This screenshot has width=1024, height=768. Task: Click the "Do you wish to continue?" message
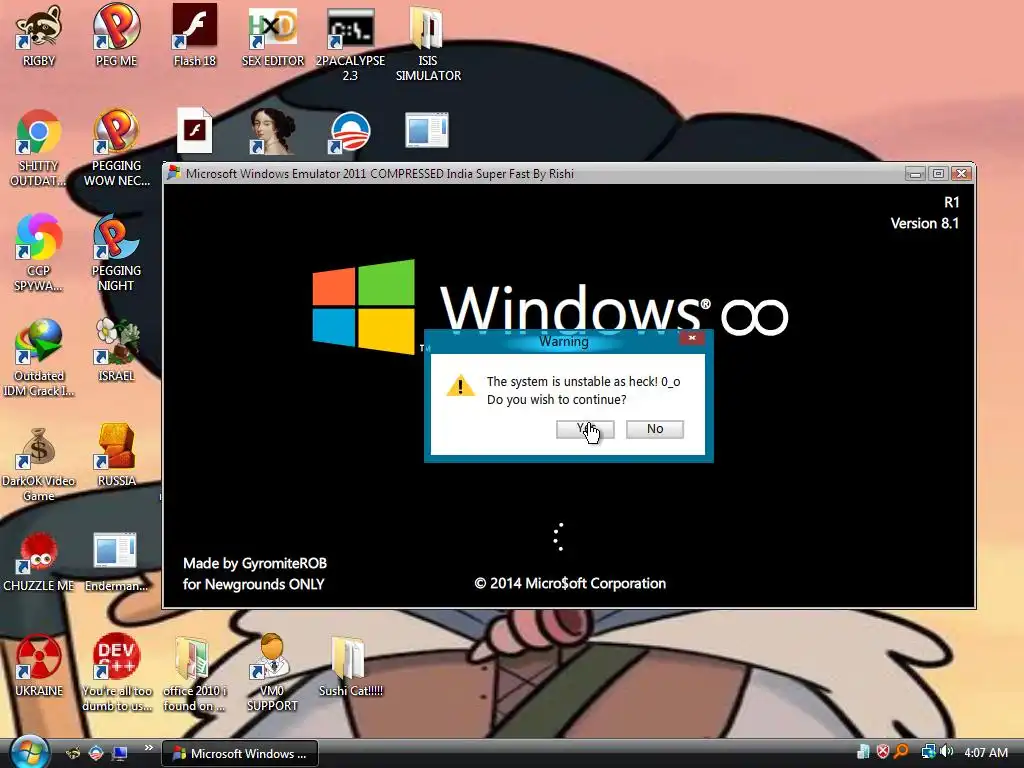556,400
